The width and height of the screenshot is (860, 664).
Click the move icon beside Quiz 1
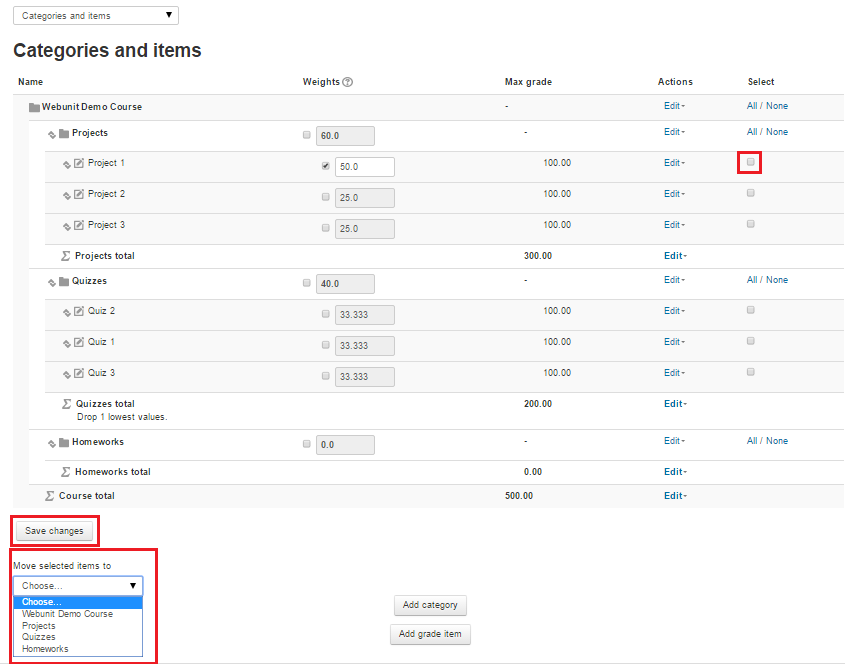click(67, 343)
